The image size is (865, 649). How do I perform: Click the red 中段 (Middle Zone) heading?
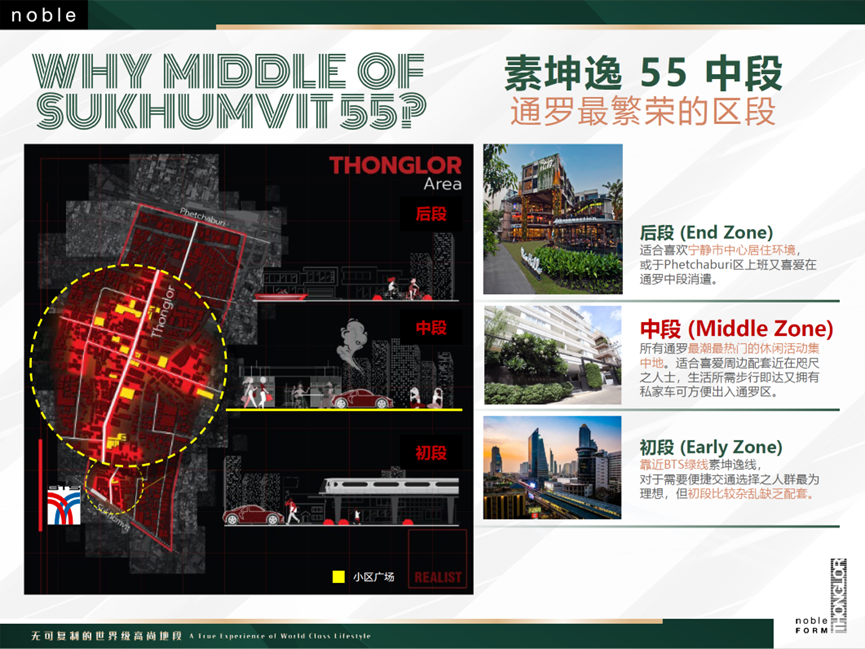pyautogui.click(x=736, y=329)
